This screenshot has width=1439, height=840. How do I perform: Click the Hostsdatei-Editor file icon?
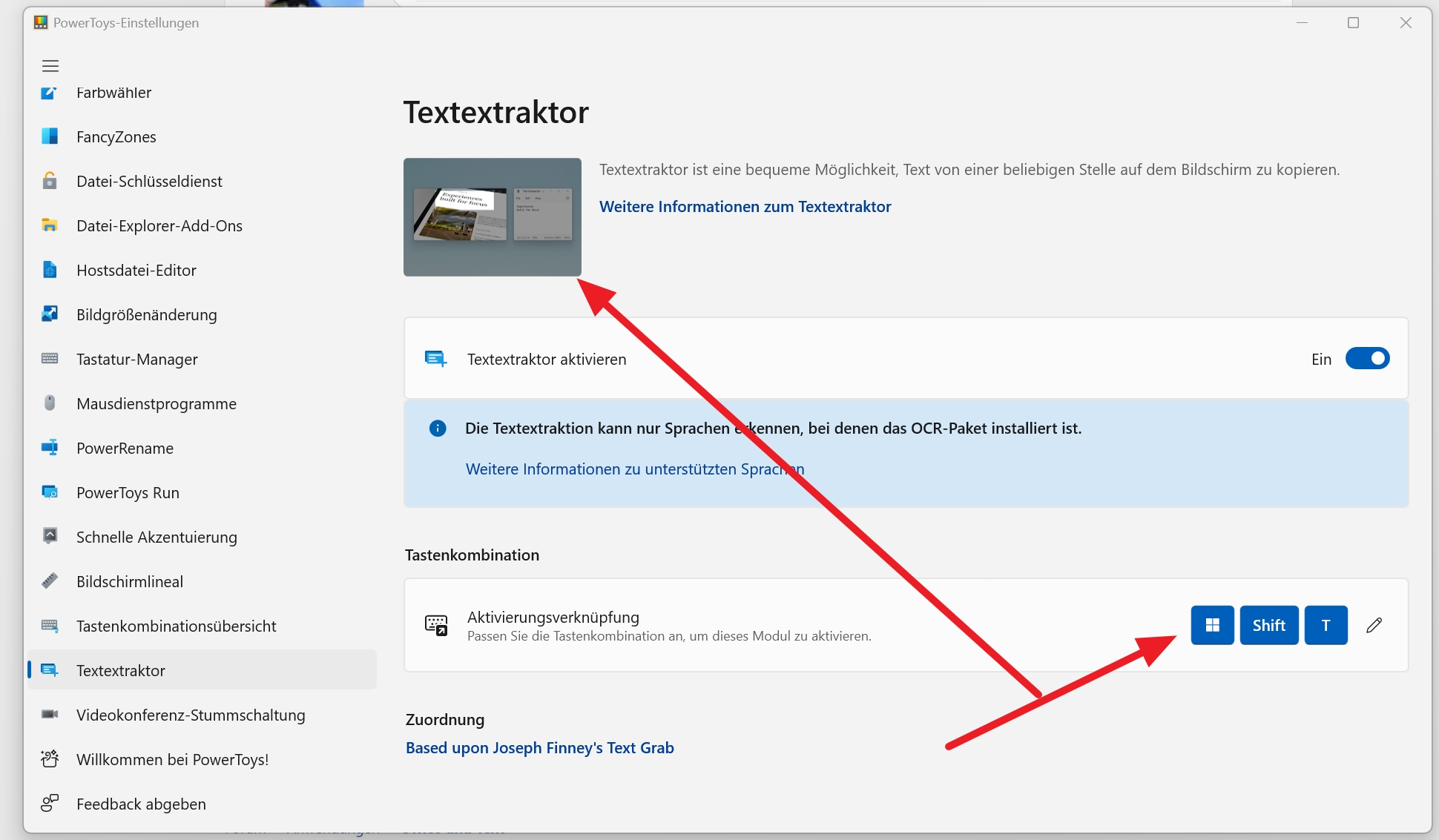50,270
